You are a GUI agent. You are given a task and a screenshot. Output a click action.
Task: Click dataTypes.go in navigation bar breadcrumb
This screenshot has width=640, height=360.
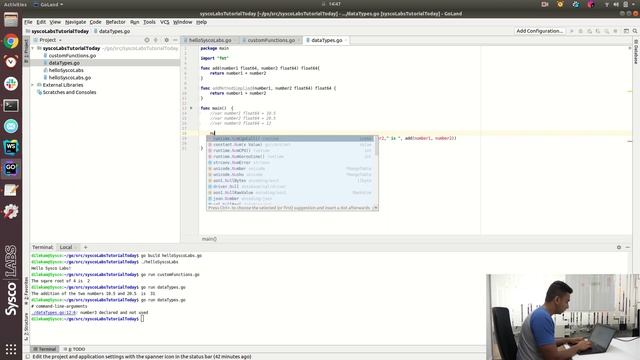[x=114, y=31]
